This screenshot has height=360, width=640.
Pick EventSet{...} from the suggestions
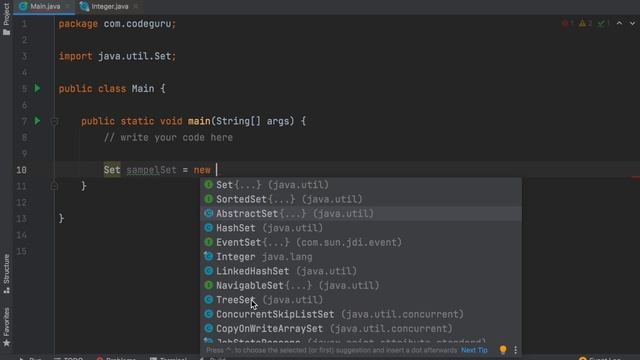coord(361,242)
